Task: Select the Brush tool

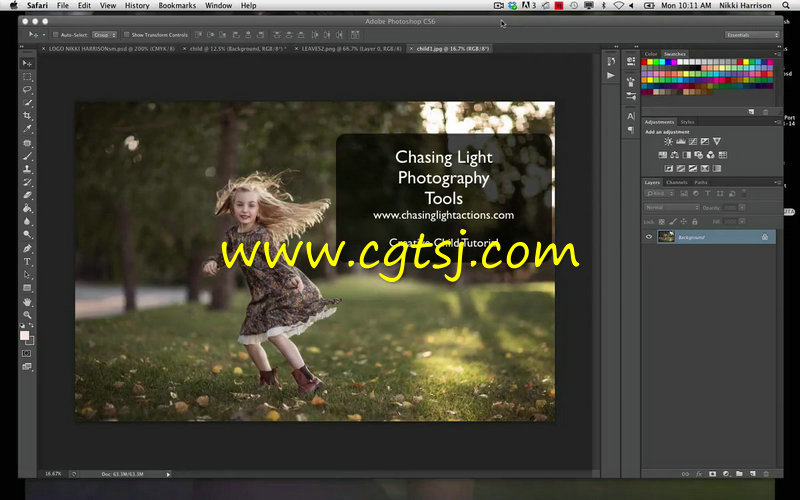Action: point(27,156)
